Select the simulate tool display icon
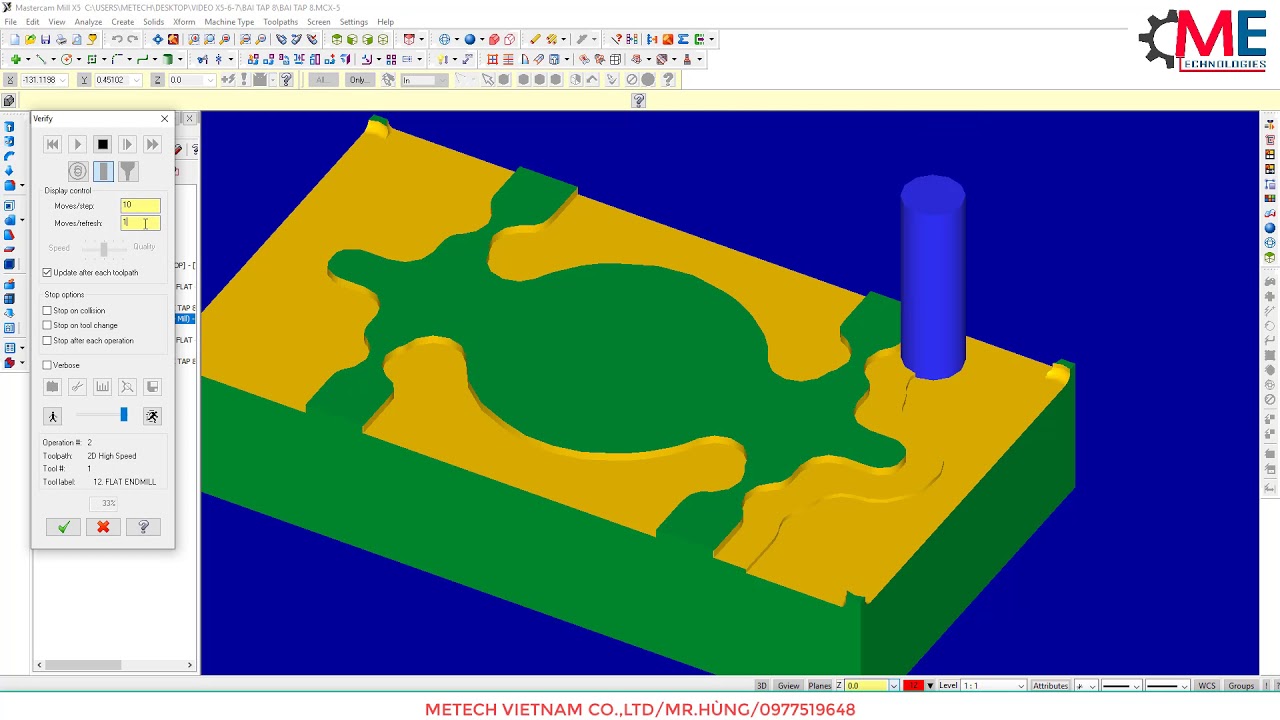 point(103,171)
